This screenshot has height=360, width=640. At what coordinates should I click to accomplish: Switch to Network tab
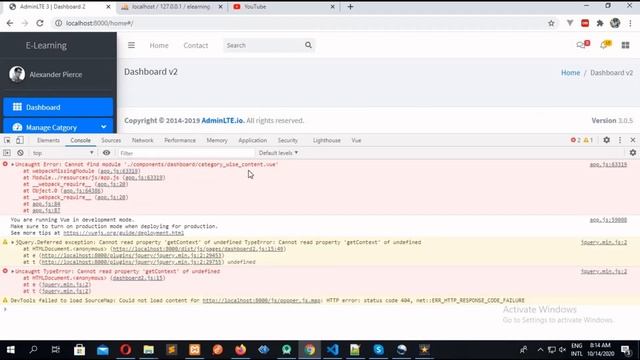coord(142,140)
